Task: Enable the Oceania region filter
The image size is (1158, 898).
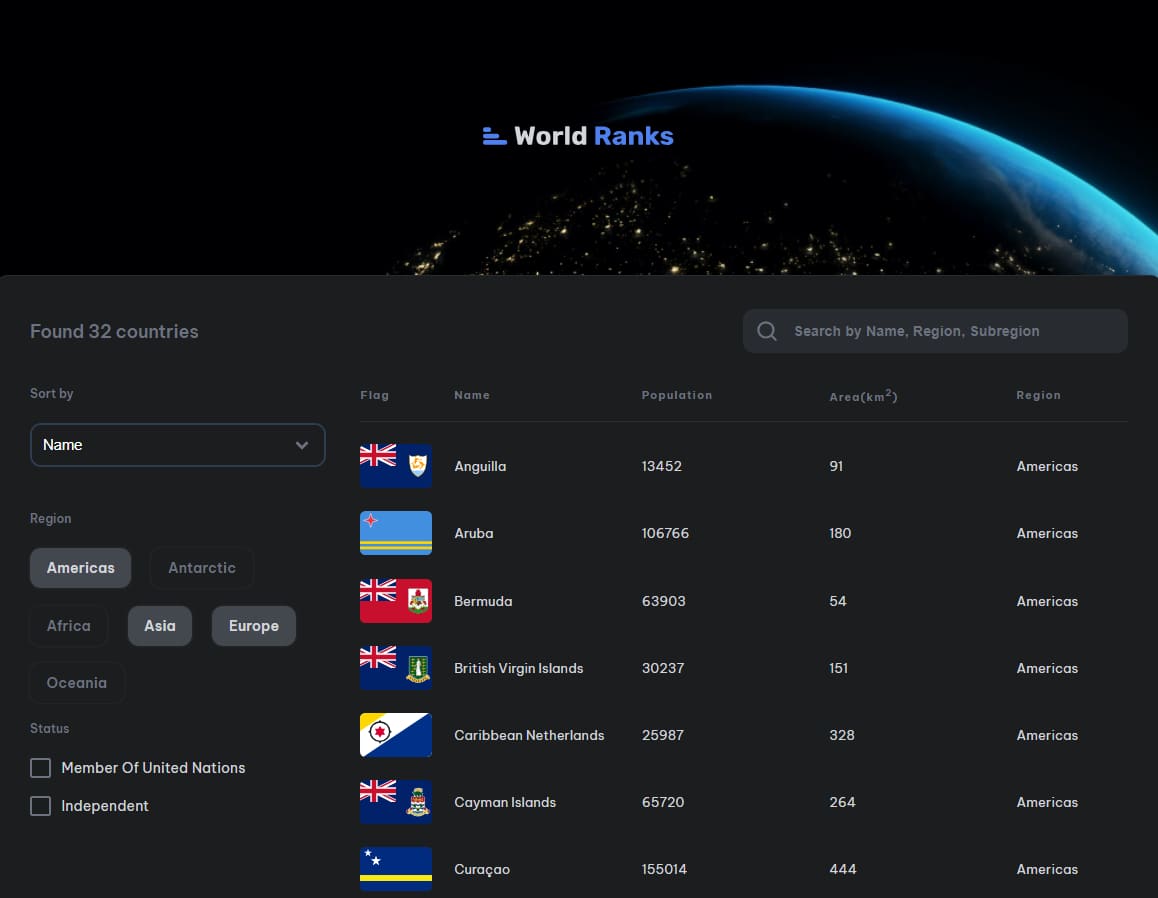Action: pyautogui.click(x=77, y=682)
